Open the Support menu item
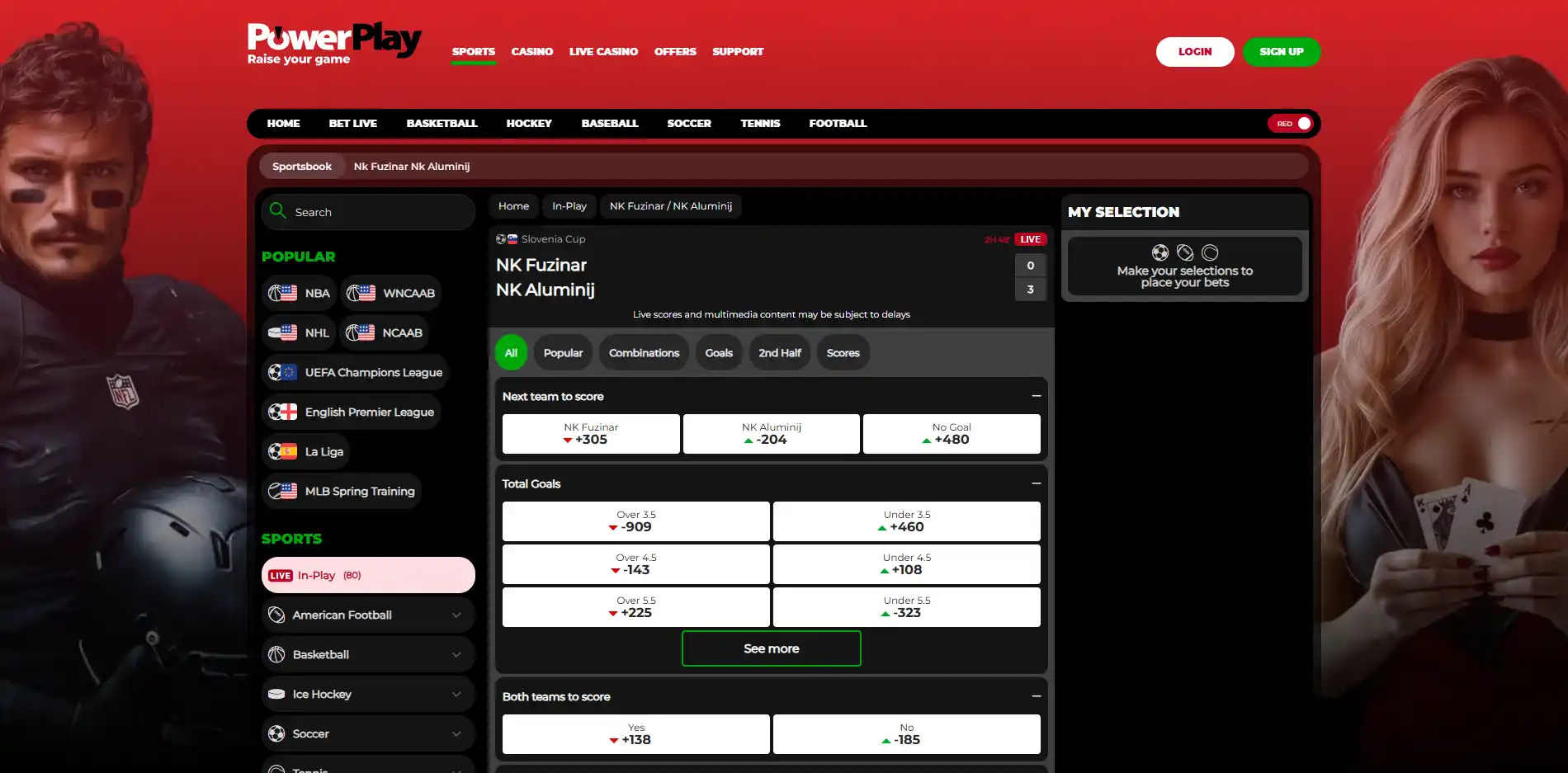The height and width of the screenshot is (773, 1568). click(x=738, y=51)
